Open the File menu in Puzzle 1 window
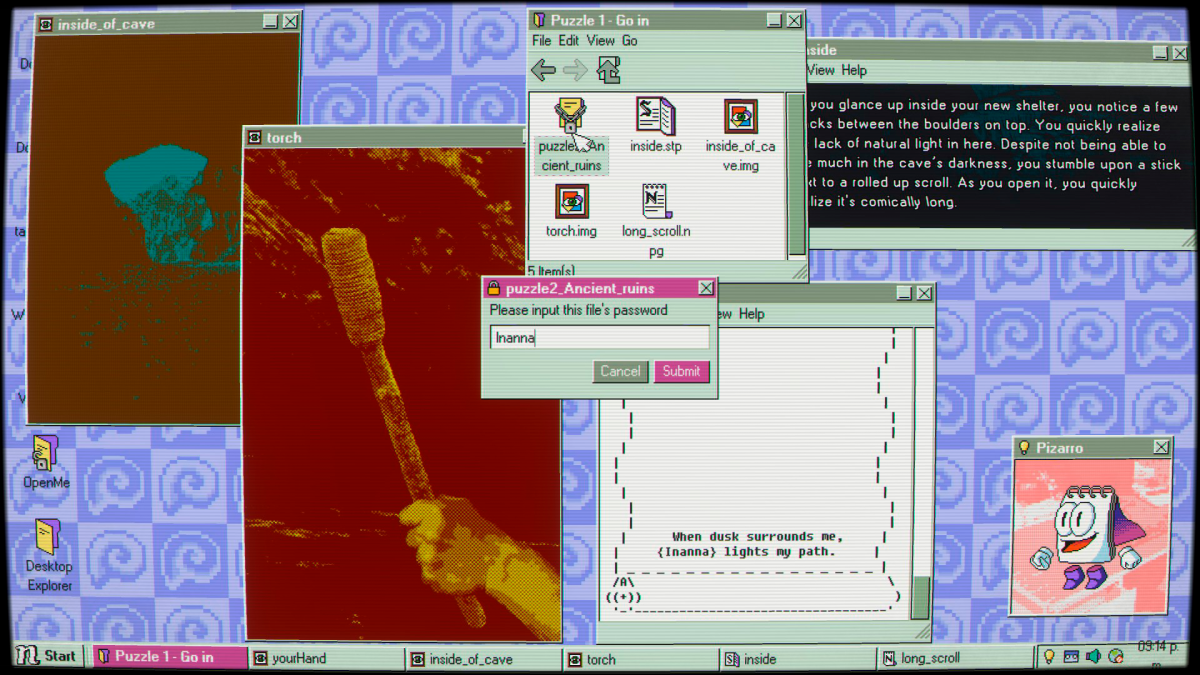Screen dimensions: 1200x675 point(541,41)
